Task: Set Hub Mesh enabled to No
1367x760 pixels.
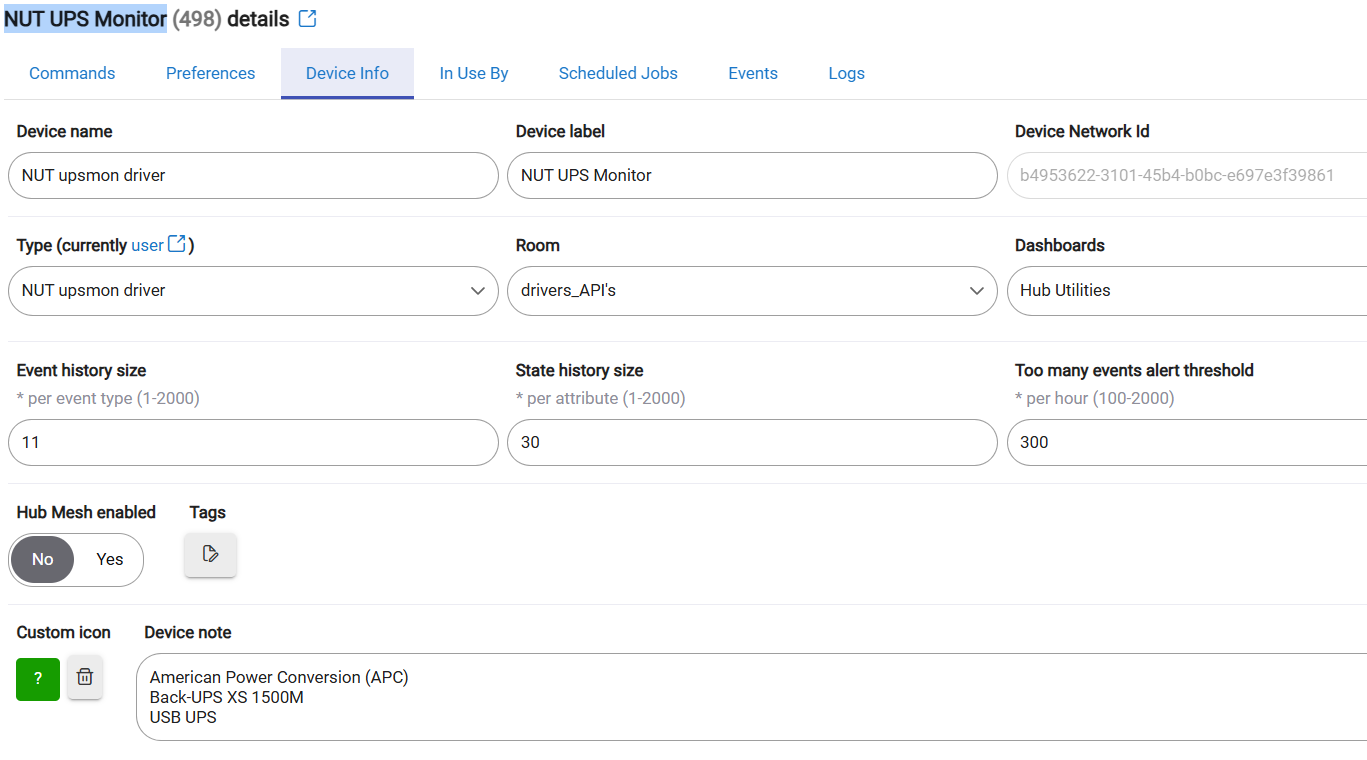Action: click(43, 560)
